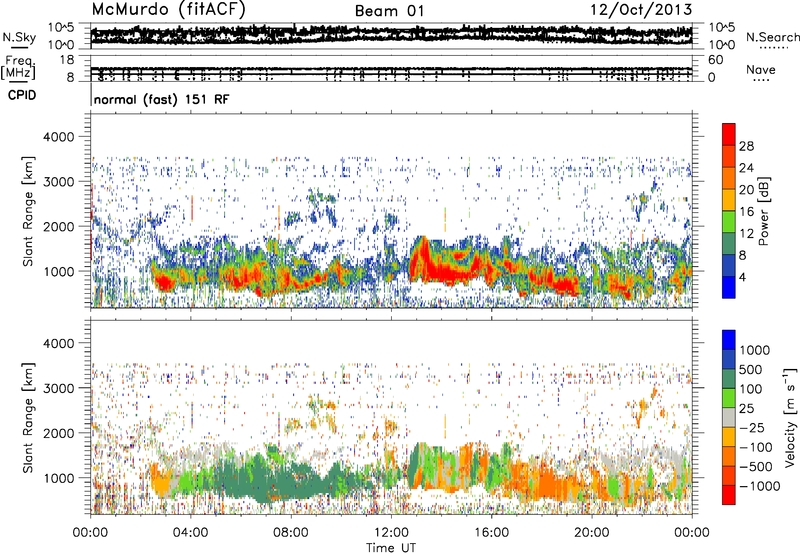Pick the light green Power segment 12 to 16
800x554 pixels.
[729, 222]
